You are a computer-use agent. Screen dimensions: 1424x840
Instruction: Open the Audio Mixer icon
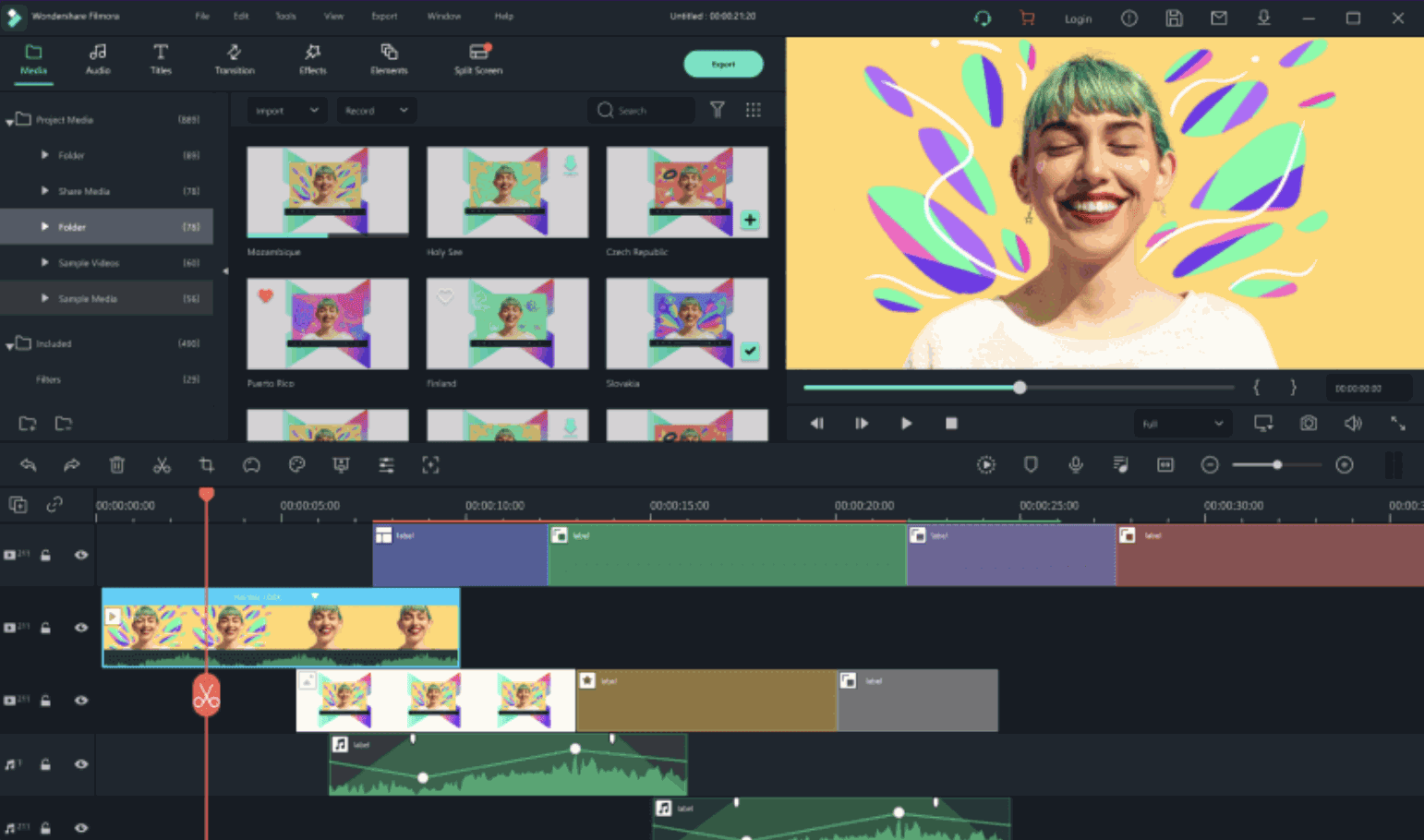point(1120,464)
